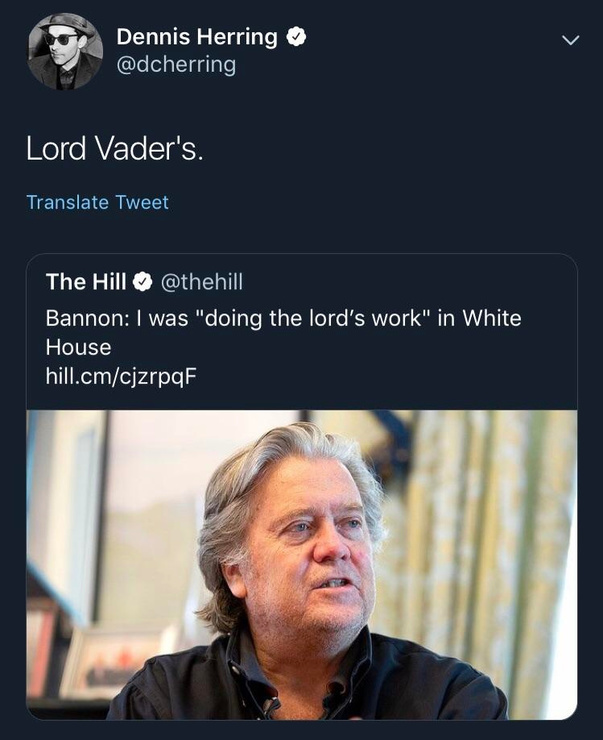603x740 pixels.
Task: Click Translate Tweet
Action: point(97,202)
